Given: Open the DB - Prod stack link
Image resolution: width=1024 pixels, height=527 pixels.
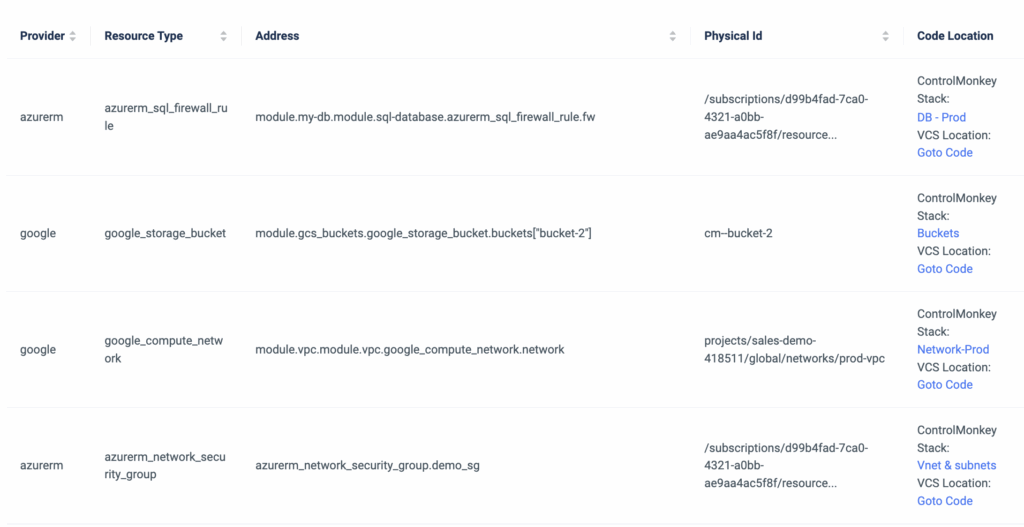Looking at the screenshot, I should pyautogui.click(x=941, y=117).
